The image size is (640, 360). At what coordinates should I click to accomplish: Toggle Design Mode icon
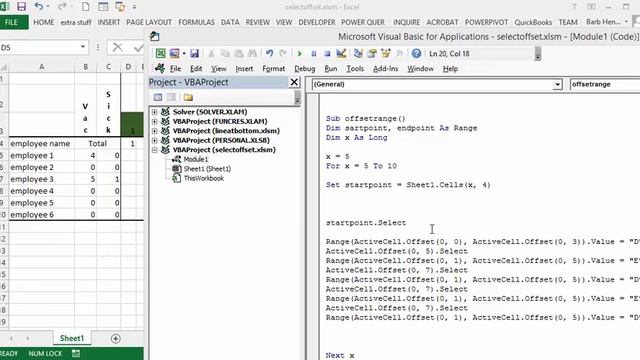tap(341, 53)
